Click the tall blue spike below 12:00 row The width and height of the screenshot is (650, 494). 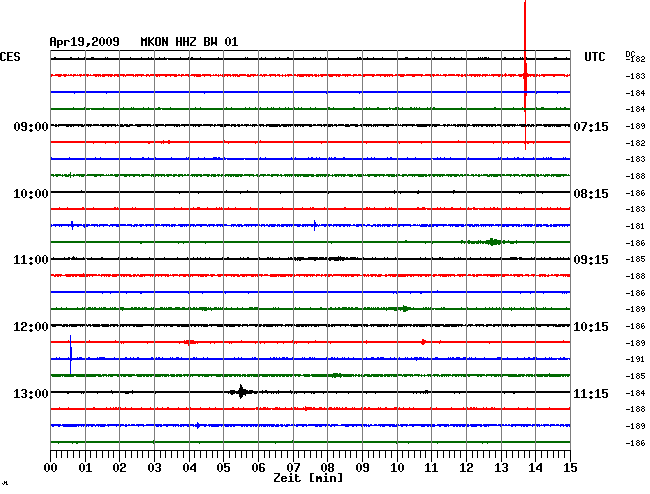(x=71, y=355)
